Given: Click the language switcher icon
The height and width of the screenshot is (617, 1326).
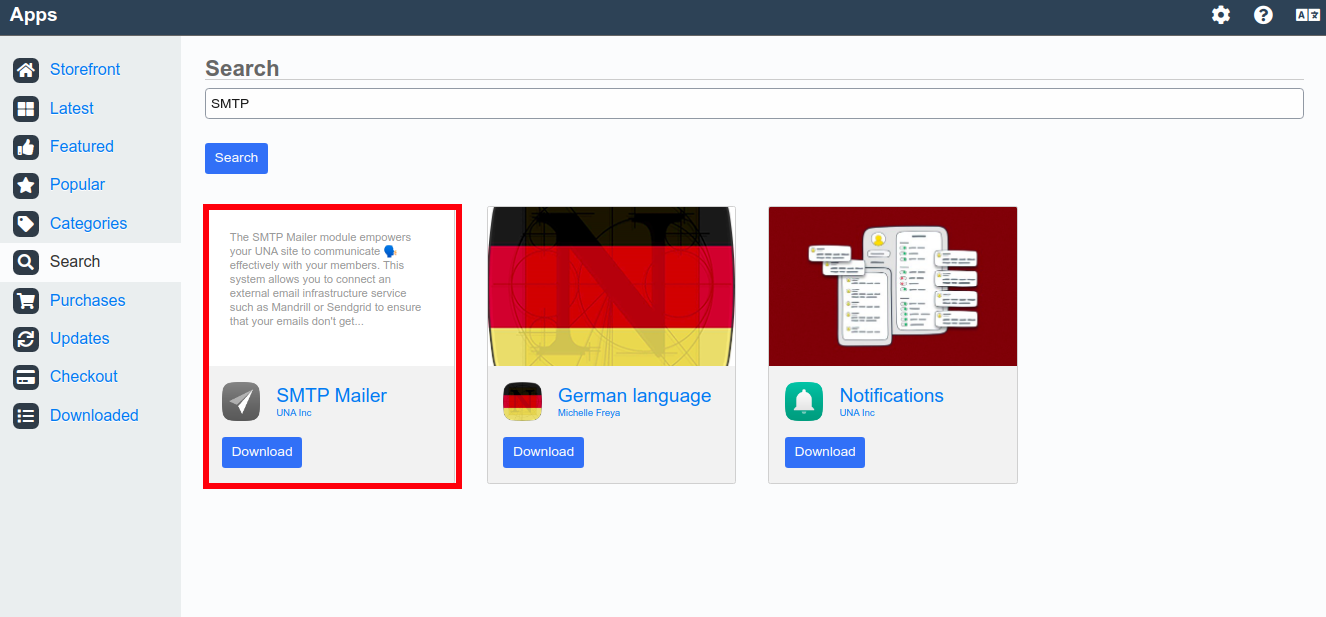Looking at the screenshot, I should click(x=1307, y=15).
